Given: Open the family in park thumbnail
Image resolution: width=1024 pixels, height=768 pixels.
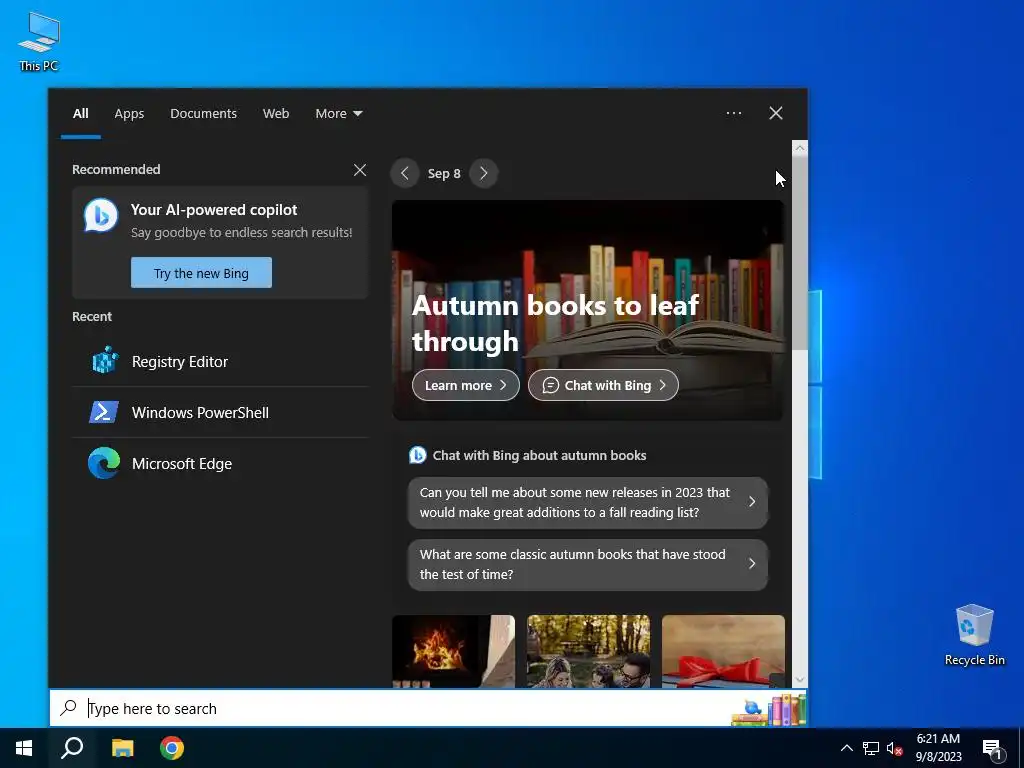Looking at the screenshot, I should pyautogui.click(x=588, y=651).
